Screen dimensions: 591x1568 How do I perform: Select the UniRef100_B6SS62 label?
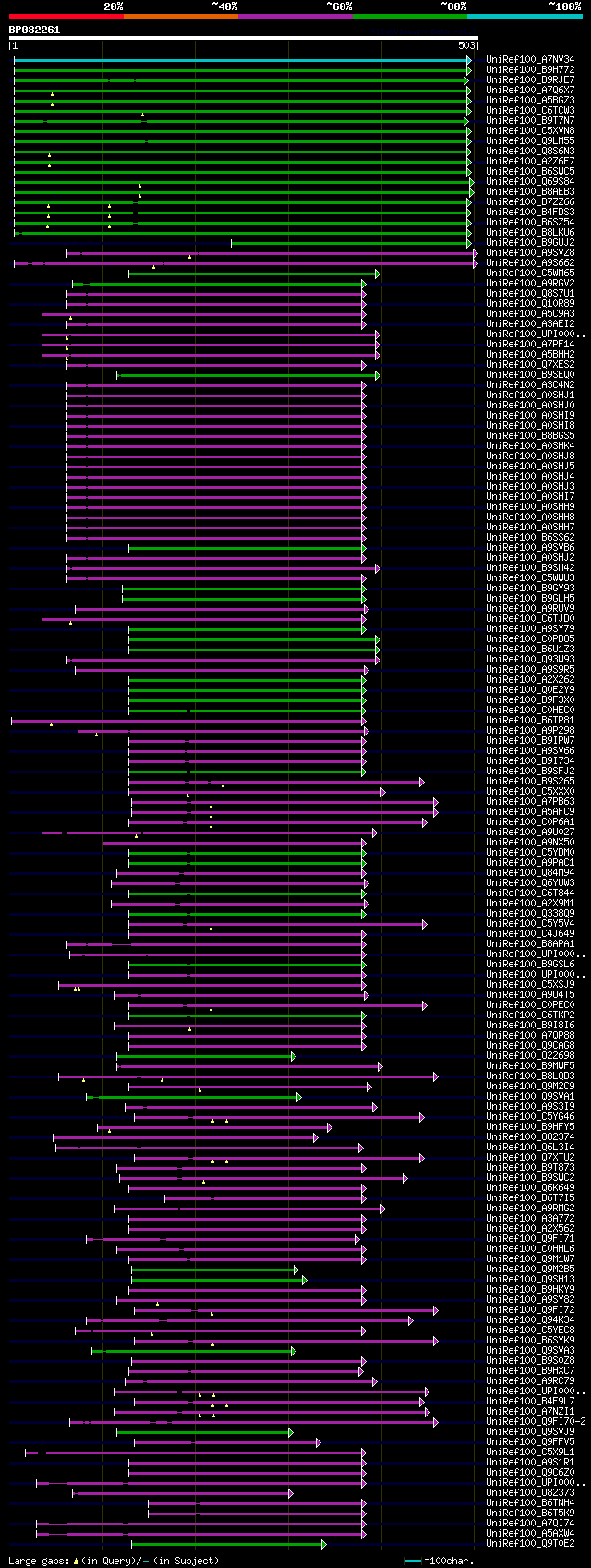(x=530, y=538)
